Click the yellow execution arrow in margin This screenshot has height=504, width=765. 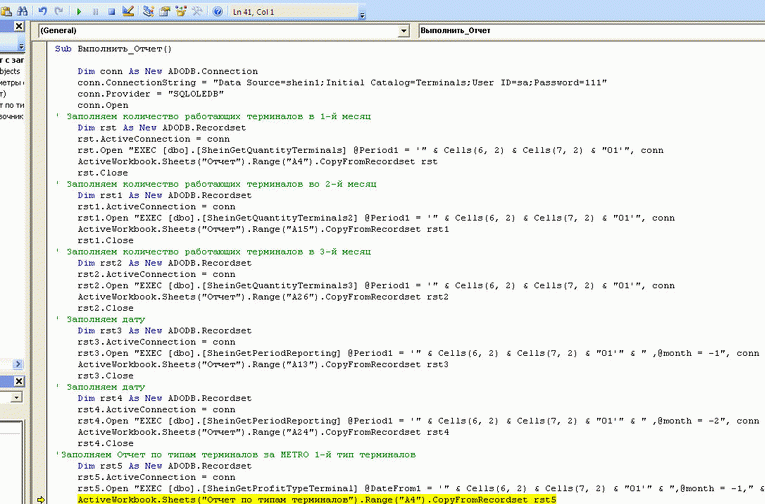coord(40,500)
